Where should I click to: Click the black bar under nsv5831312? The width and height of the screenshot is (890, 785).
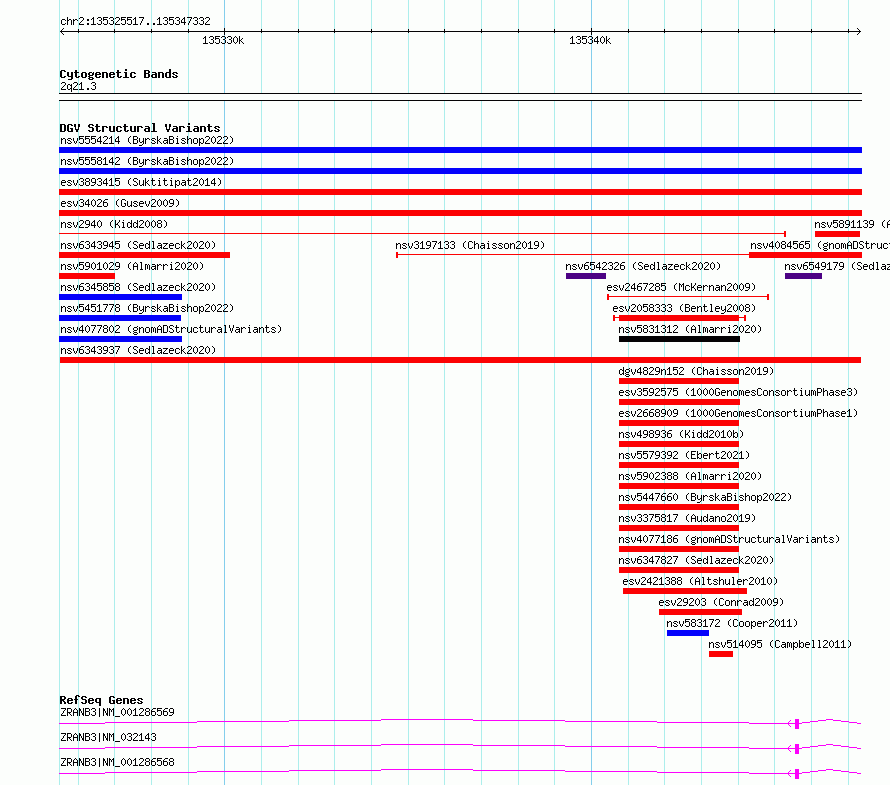(679, 339)
